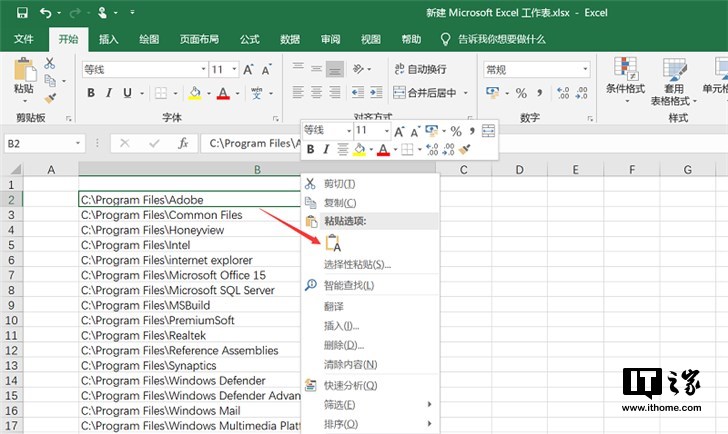Decrease font size in ribbon
This screenshot has height=434, width=728.
(266, 70)
